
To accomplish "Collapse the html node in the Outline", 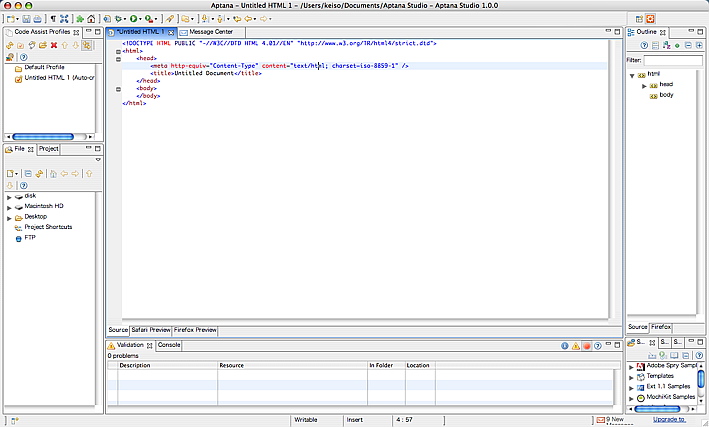I will point(633,74).
